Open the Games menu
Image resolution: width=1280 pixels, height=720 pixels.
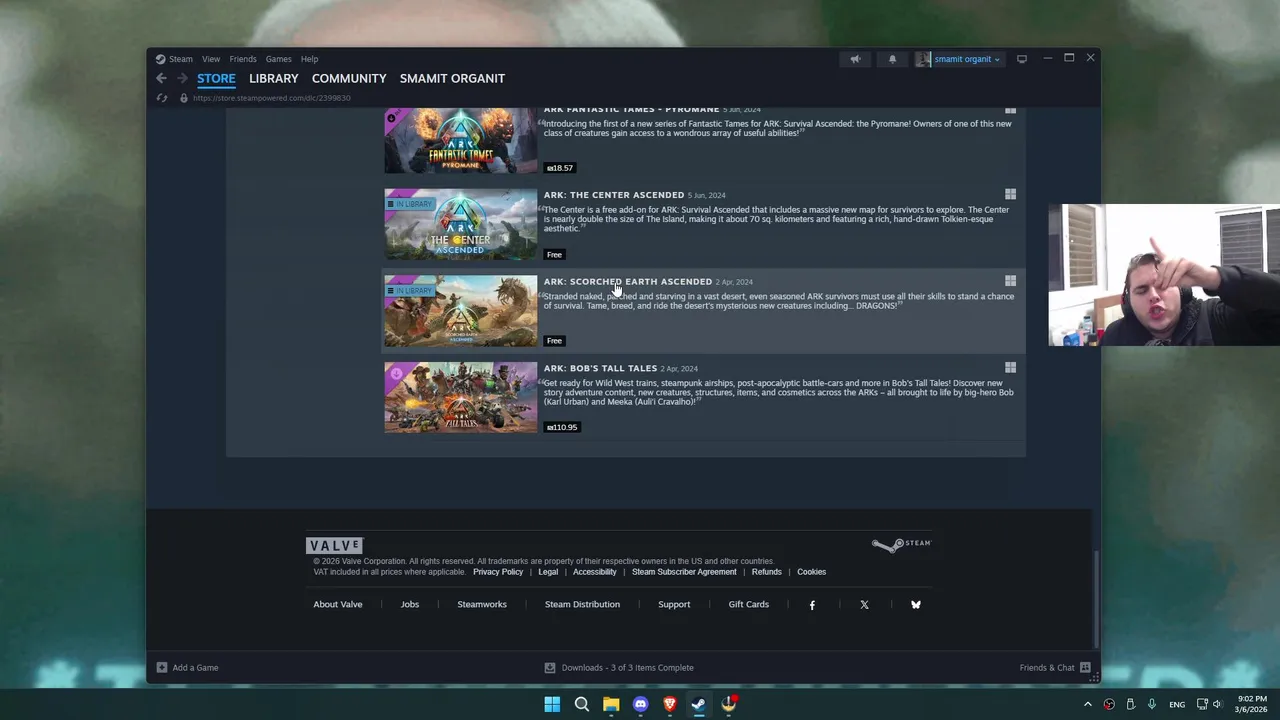[x=278, y=59]
